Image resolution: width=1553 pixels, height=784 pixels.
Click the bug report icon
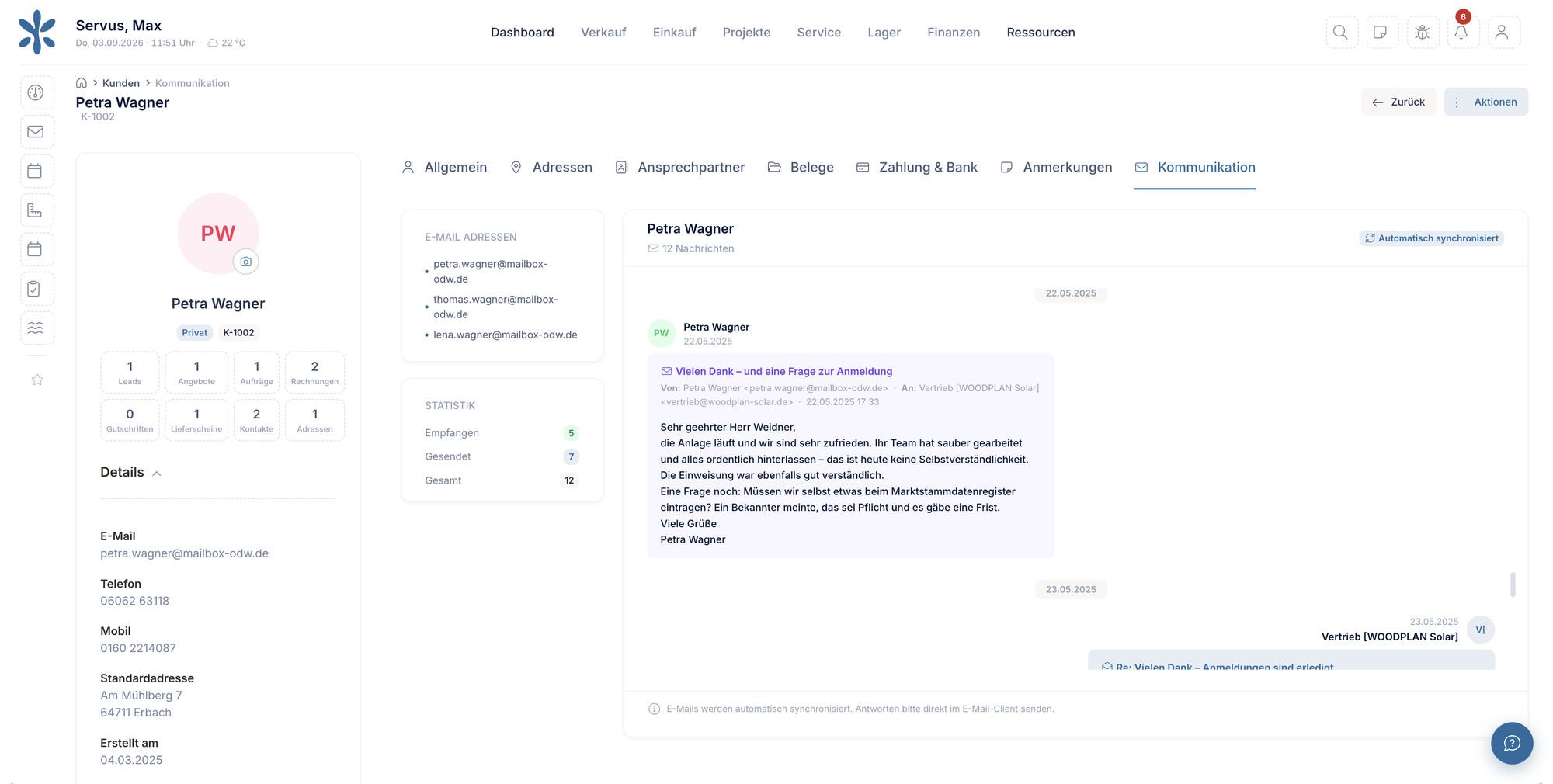[1423, 33]
